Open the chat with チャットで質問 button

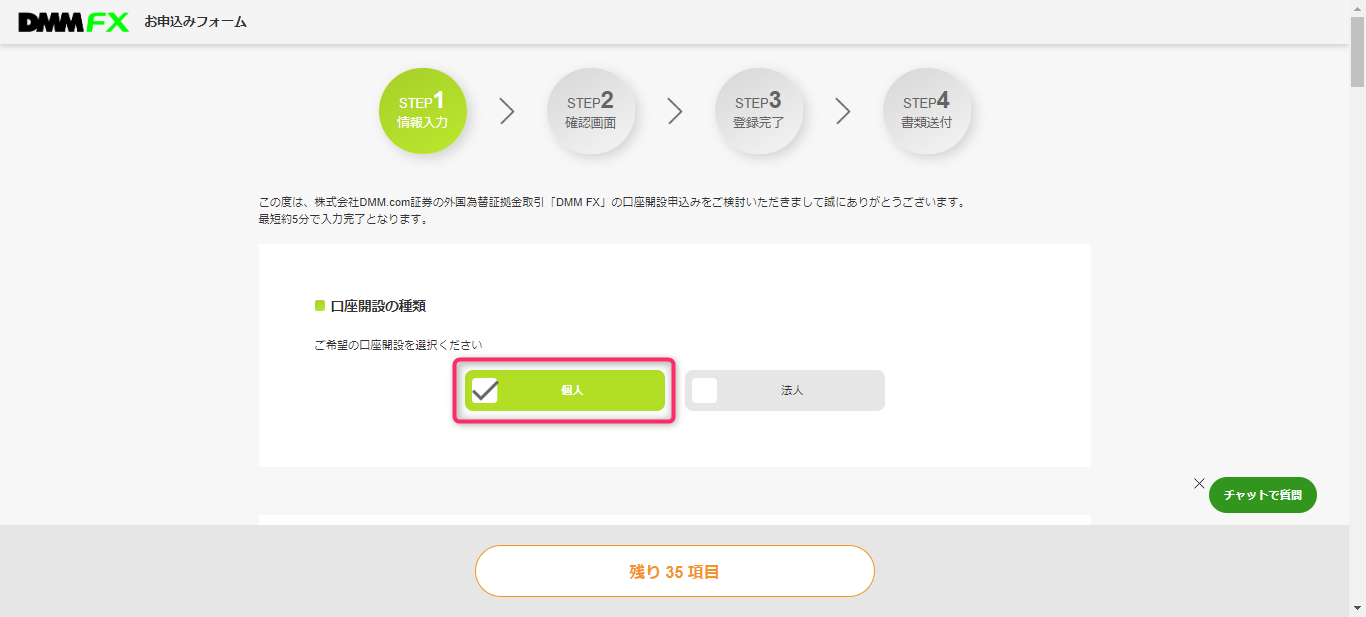(x=1262, y=494)
